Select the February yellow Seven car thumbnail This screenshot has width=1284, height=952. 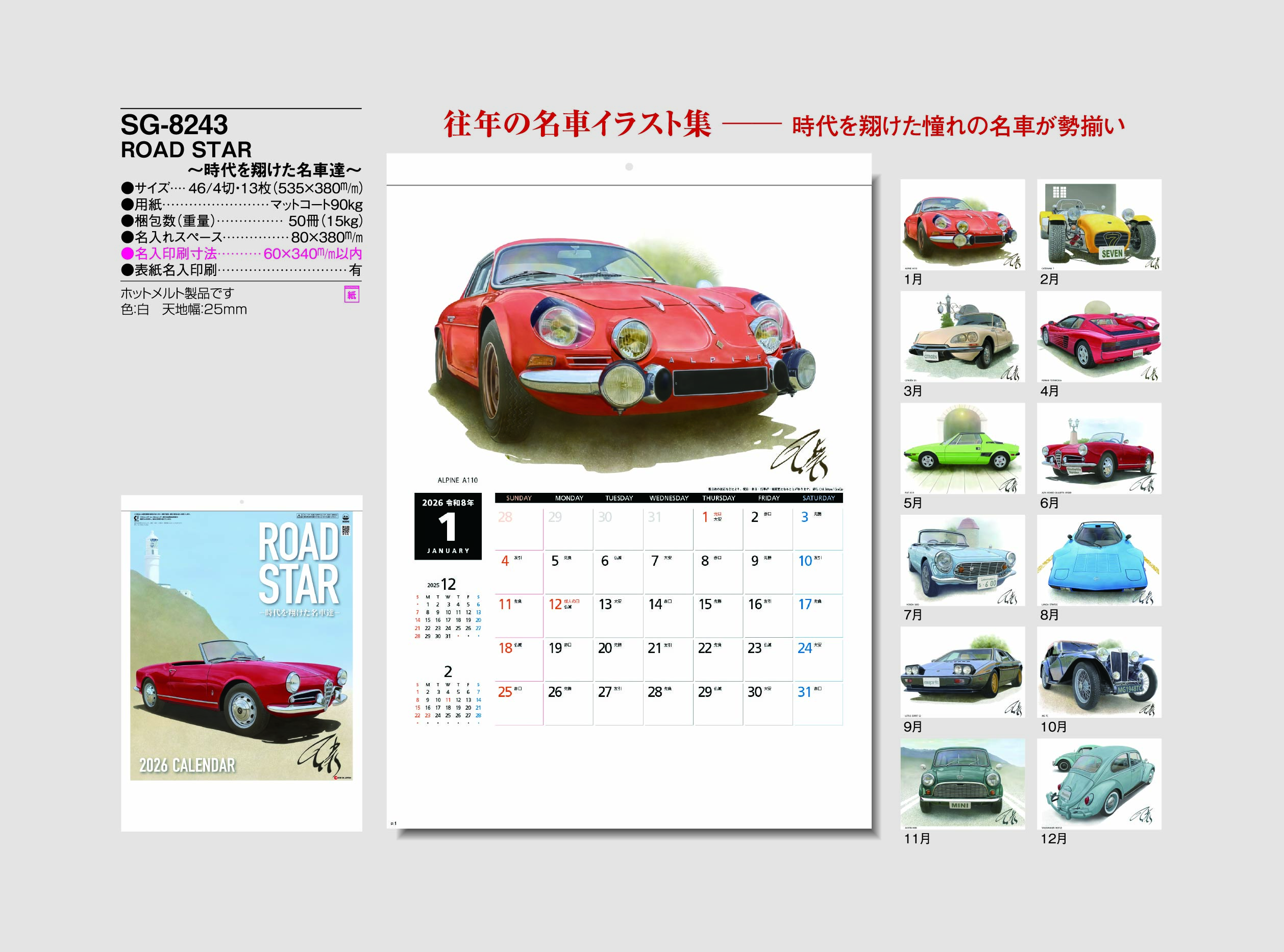point(1099,225)
